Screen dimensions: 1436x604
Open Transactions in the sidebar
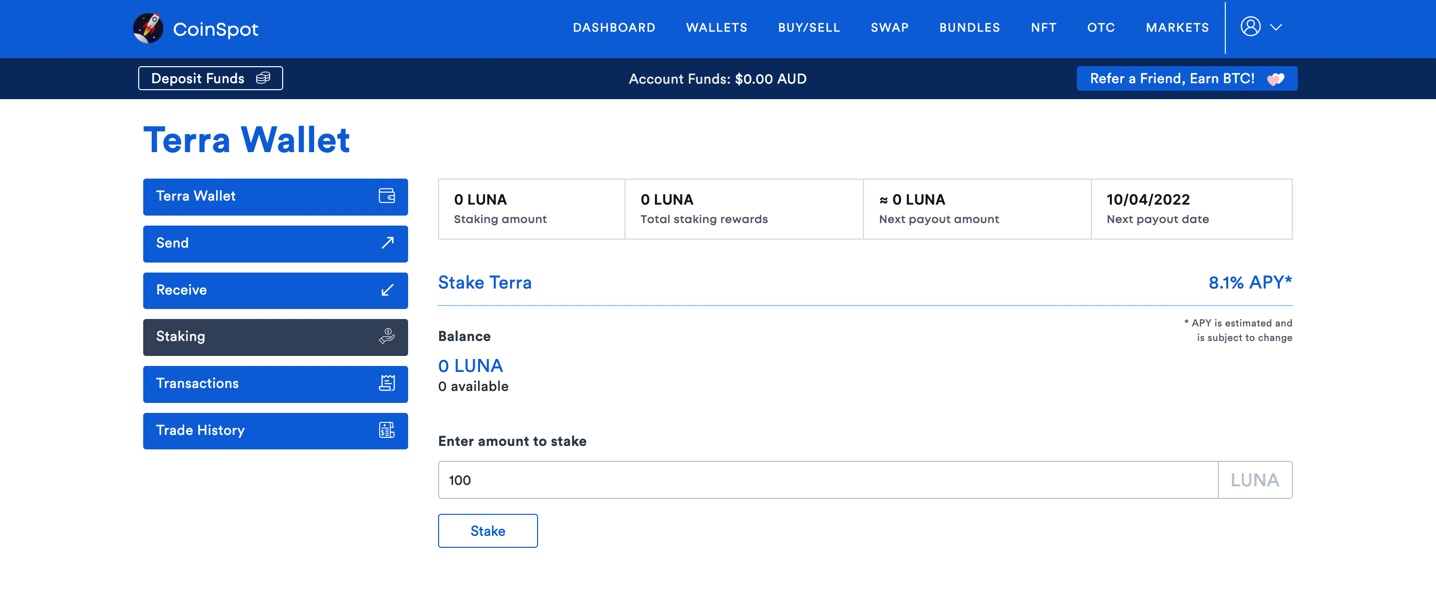(x=275, y=384)
